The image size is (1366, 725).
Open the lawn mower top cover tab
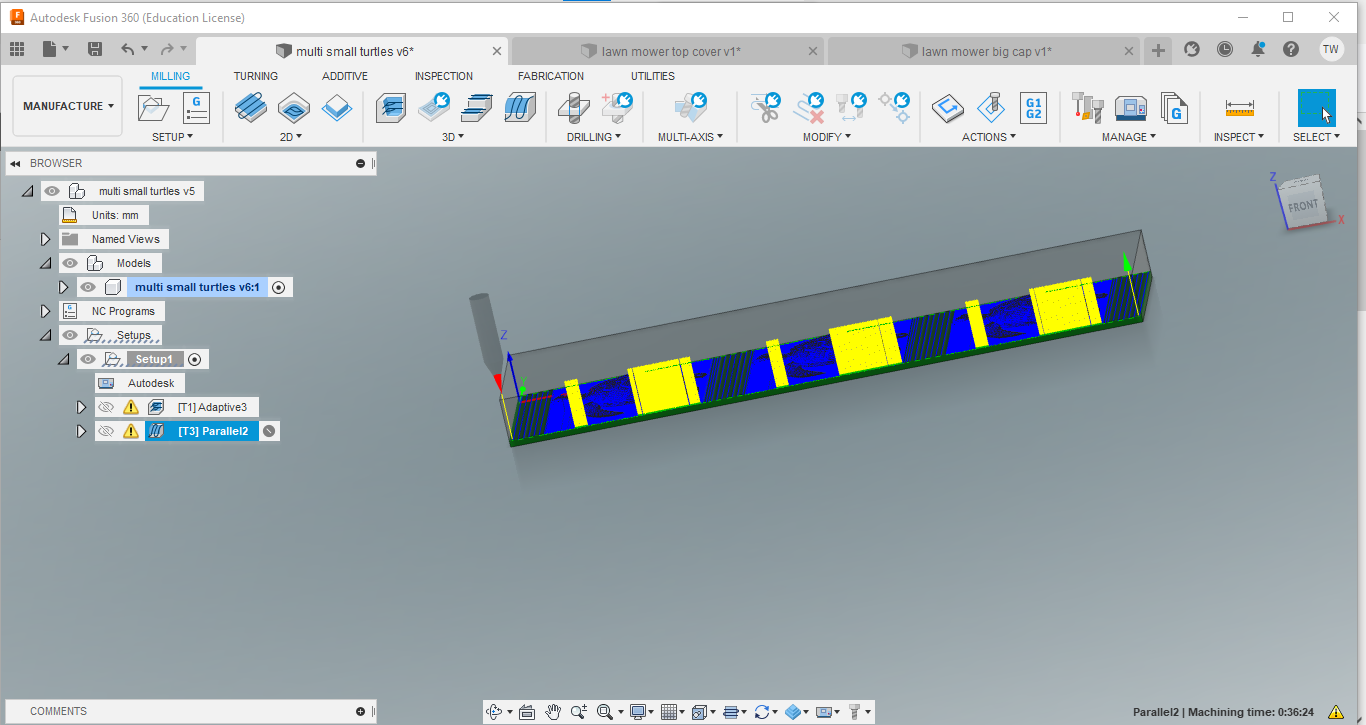[670, 51]
